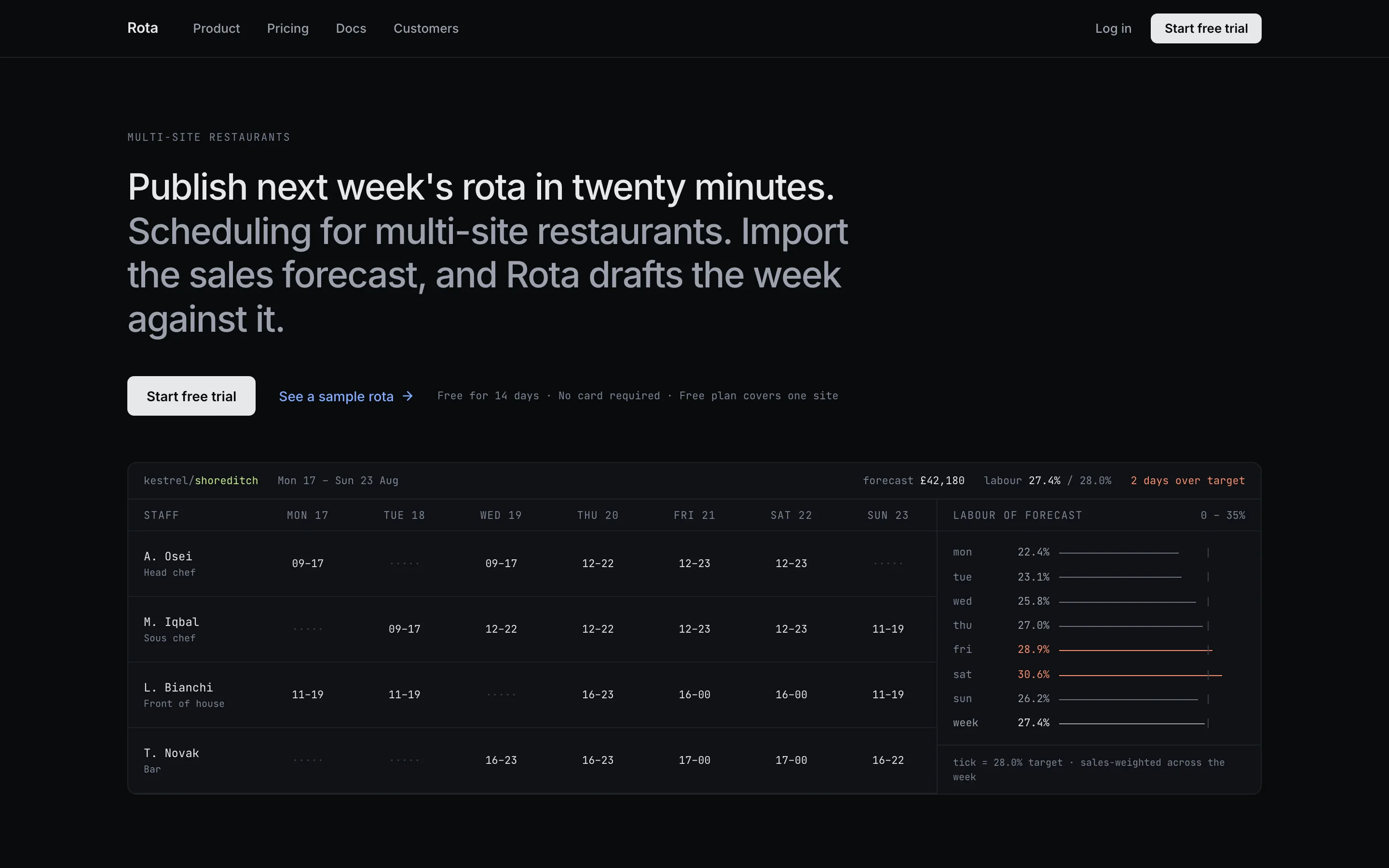Viewport: 1389px width, 868px height.
Task: Click the Rota logo in navbar
Action: [x=142, y=28]
